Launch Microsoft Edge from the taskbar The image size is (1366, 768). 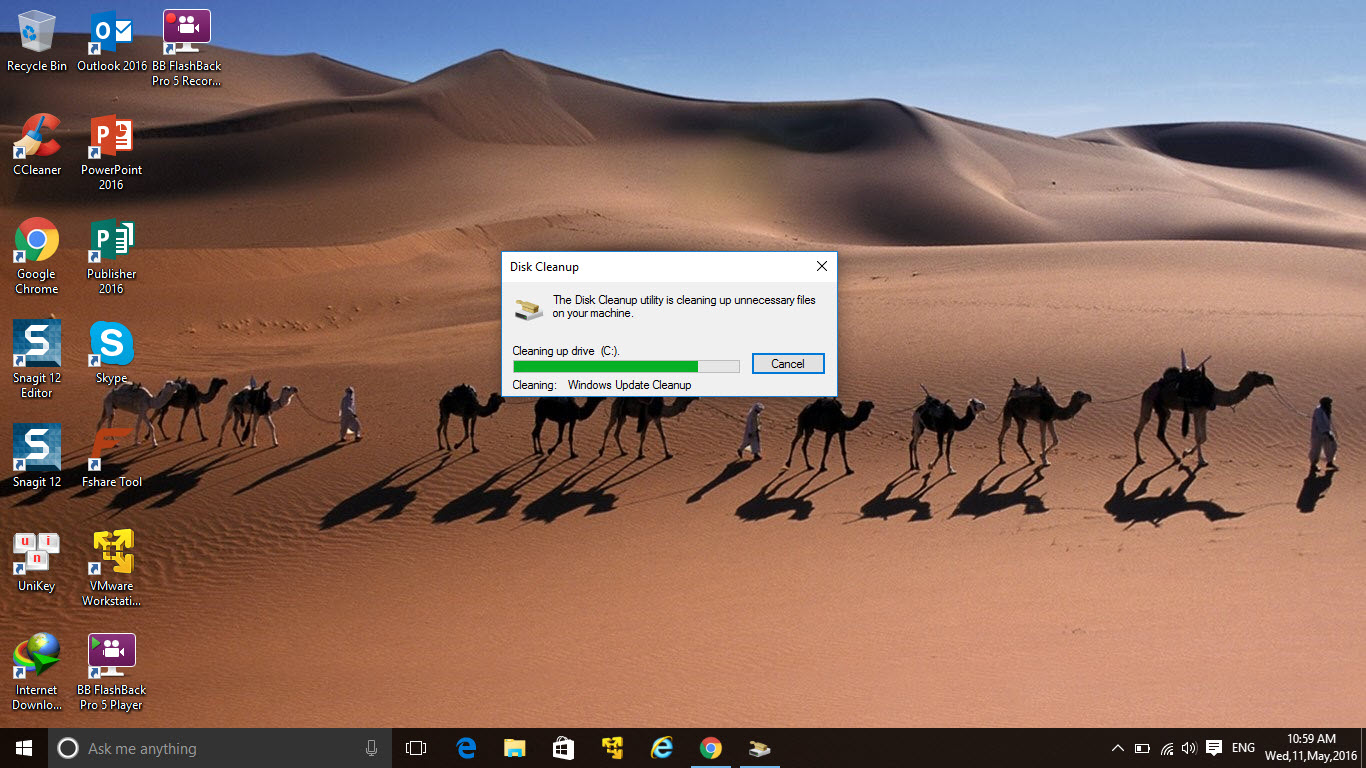click(x=466, y=748)
